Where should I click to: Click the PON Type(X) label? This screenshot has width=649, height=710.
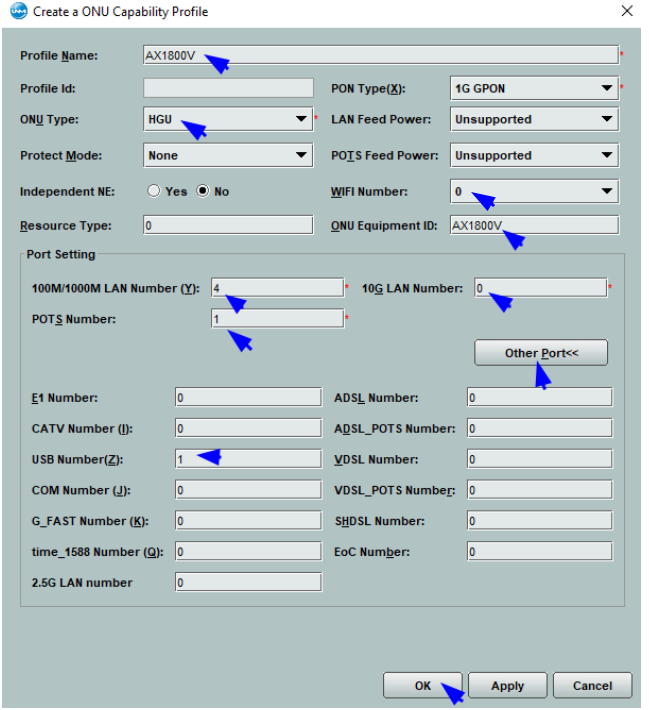click(368, 88)
